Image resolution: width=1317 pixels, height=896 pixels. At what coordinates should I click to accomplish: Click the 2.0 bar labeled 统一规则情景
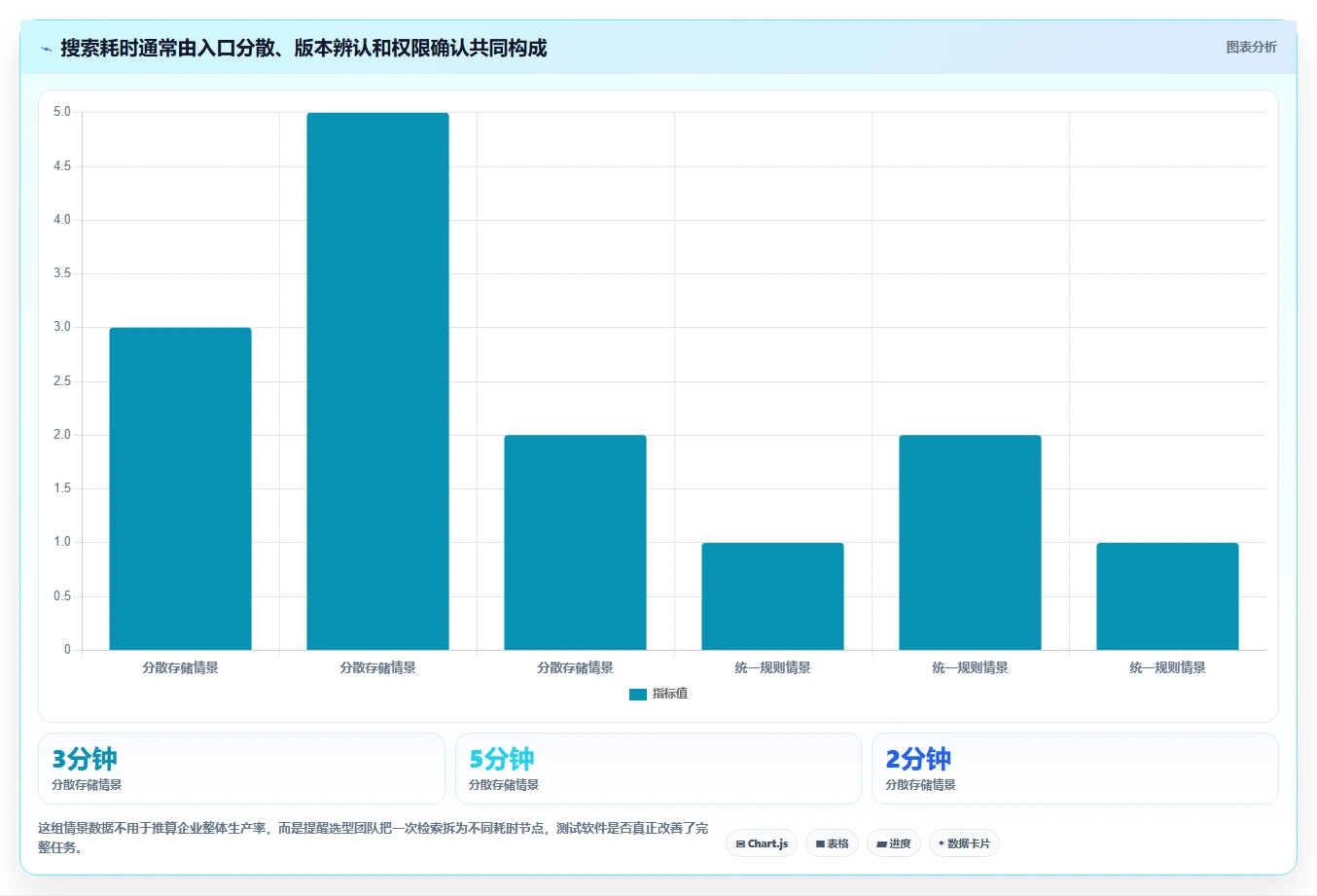970,542
